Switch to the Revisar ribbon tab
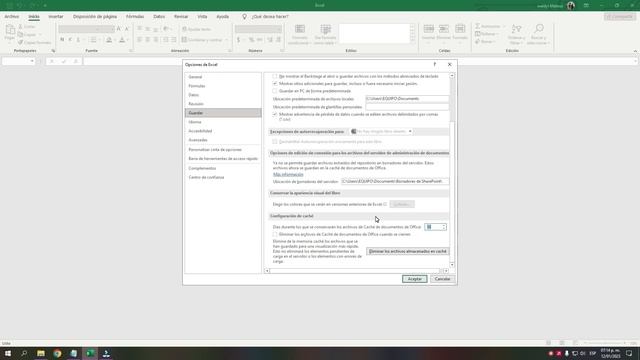Viewport: 640px width, 360px height. coord(181,16)
